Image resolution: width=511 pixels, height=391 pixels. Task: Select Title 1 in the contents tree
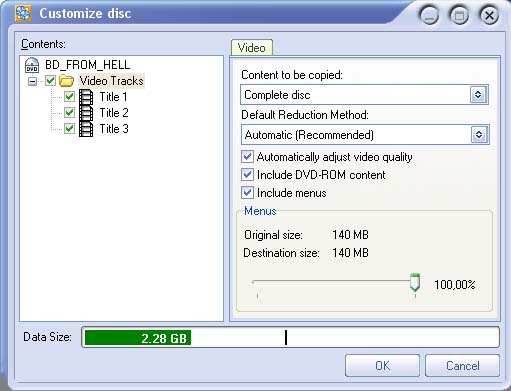pos(113,97)
